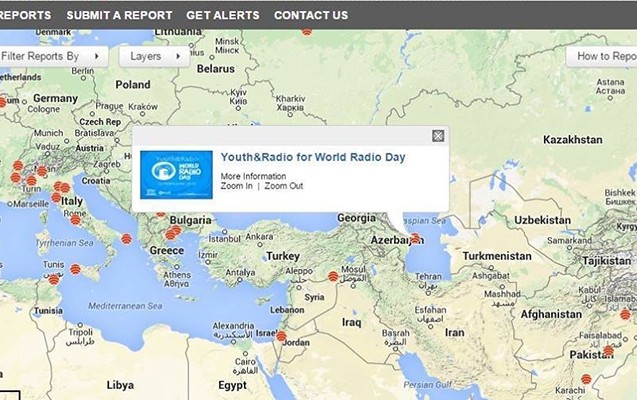Click the Mediterranean Sea label
Screen dimensions: 637x400
(x=125, y=306)
